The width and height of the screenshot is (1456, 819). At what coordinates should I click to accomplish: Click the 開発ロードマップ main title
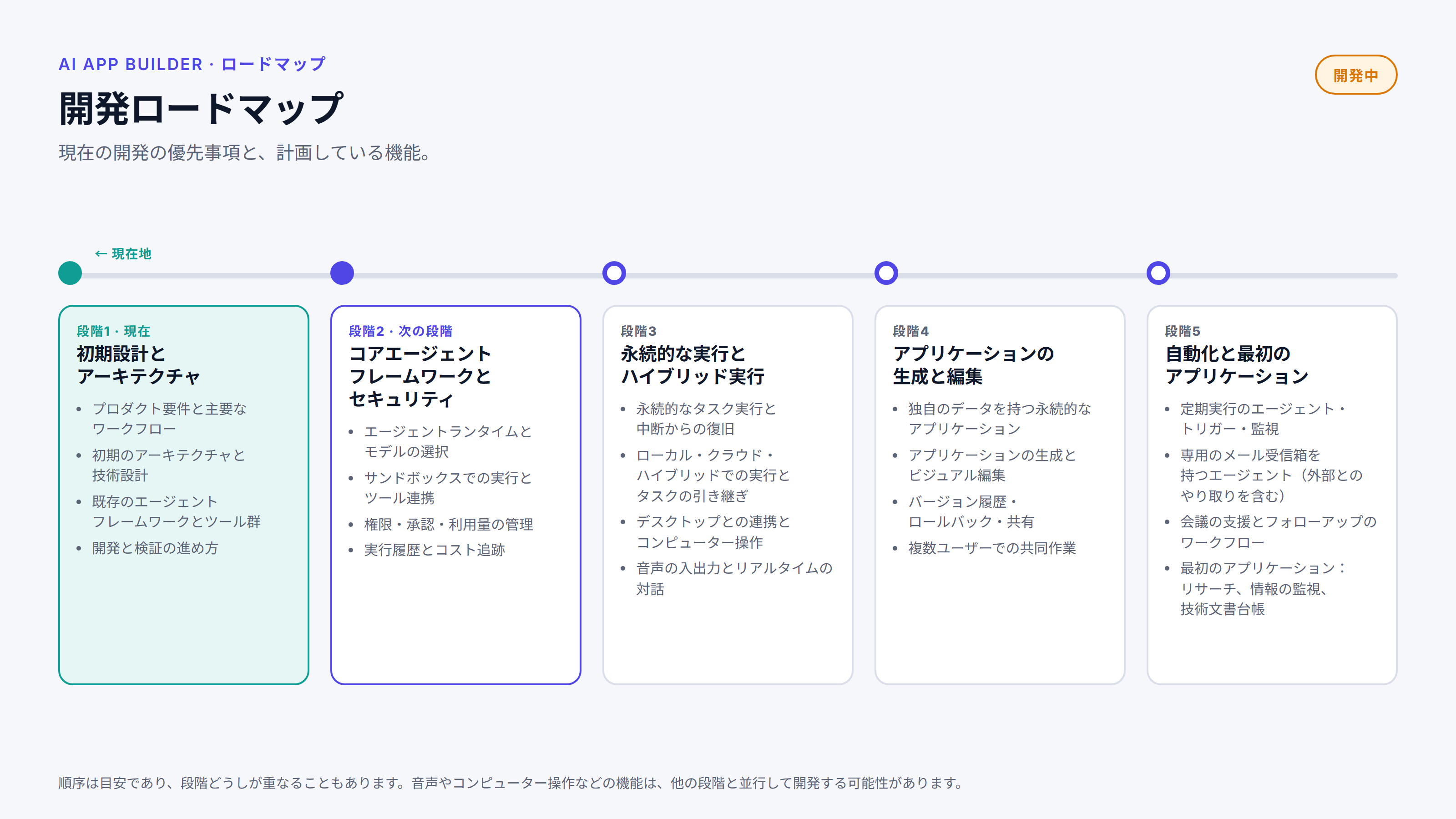[201, 108]
